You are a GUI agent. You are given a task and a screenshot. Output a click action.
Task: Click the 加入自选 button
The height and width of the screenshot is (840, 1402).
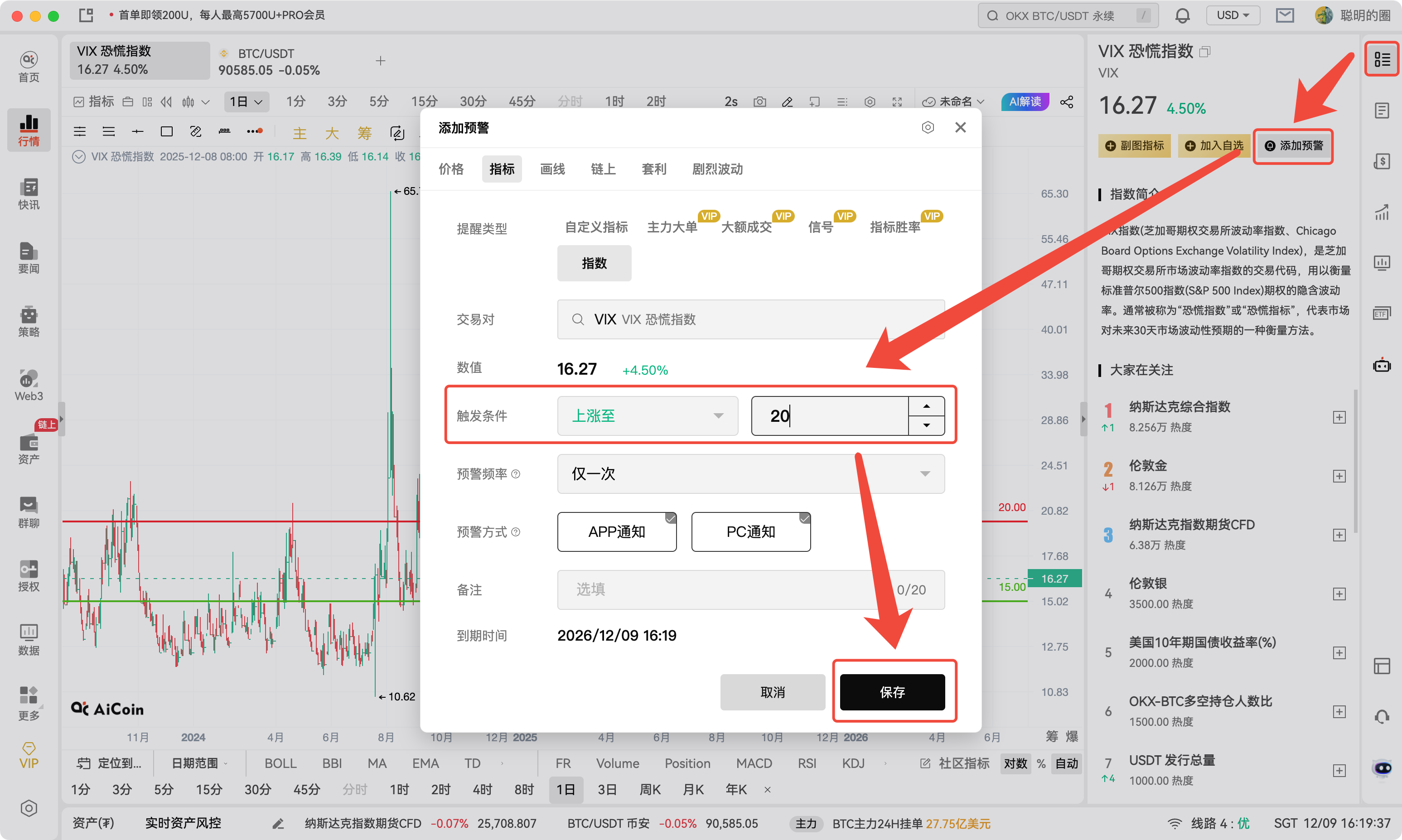(x=1213, y=145)
